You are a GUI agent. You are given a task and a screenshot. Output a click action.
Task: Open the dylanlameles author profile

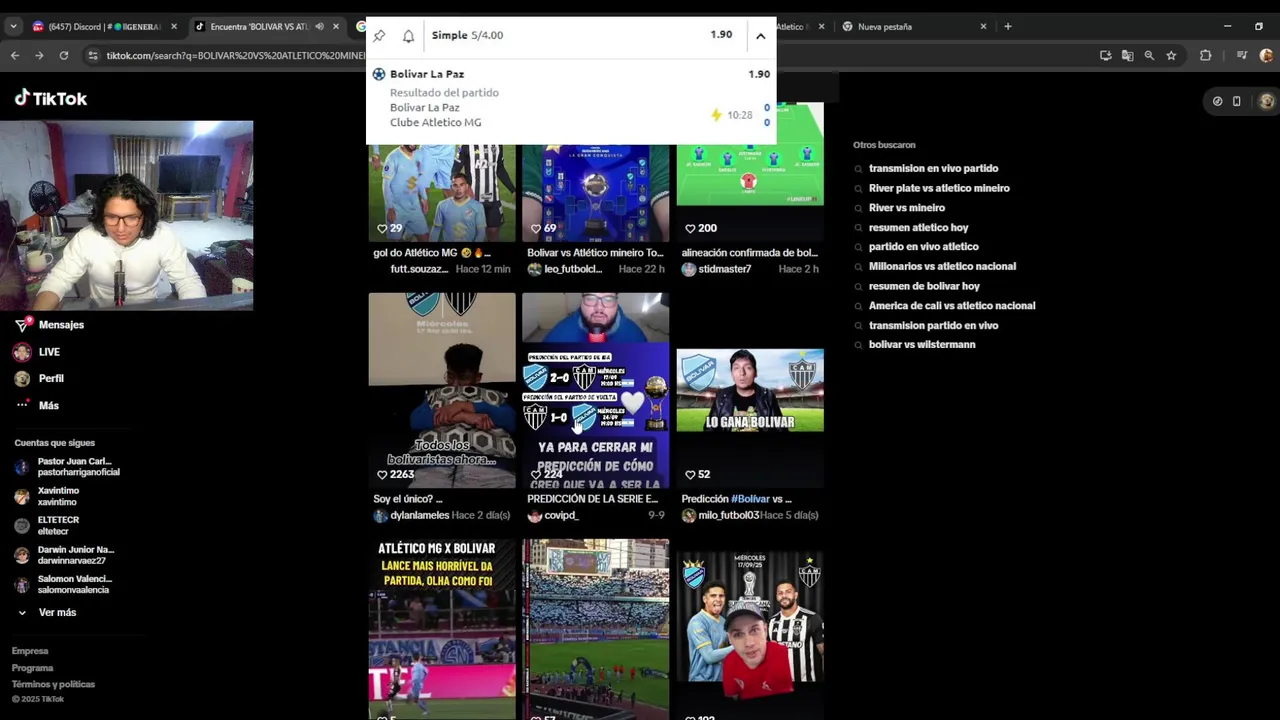[420, 515]
